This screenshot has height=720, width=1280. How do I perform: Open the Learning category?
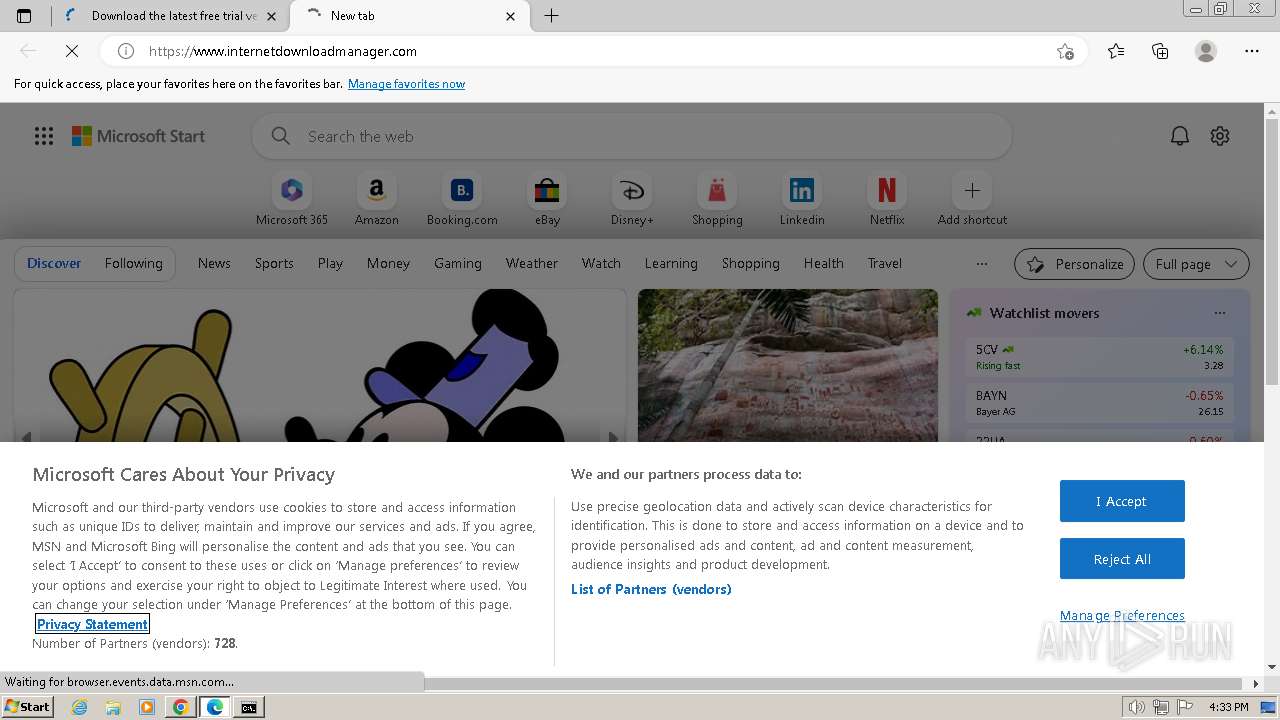pyautogui.click(x=671, y=263)
